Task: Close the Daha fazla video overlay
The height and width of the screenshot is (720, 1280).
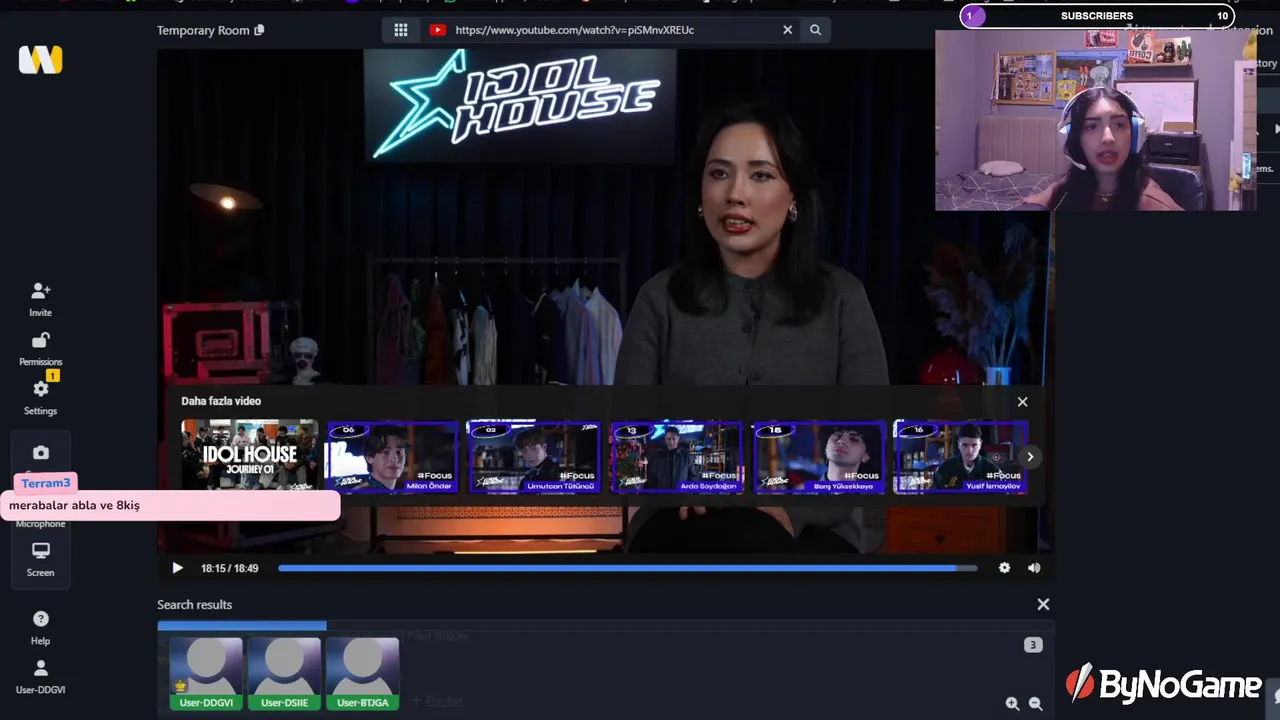Action: pos(1022,401)
